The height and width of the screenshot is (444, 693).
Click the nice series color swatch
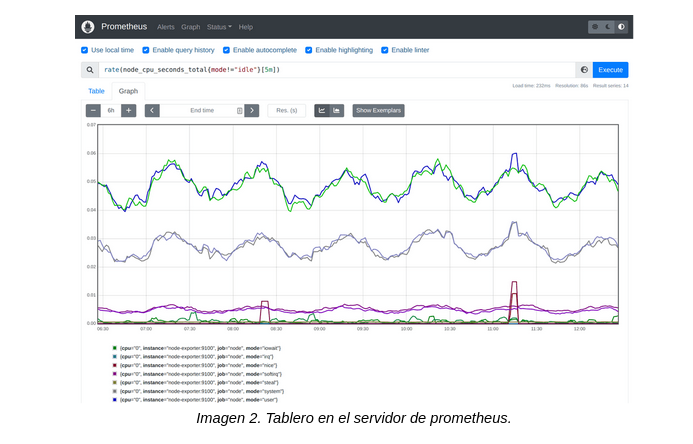[x=115, y=365]
